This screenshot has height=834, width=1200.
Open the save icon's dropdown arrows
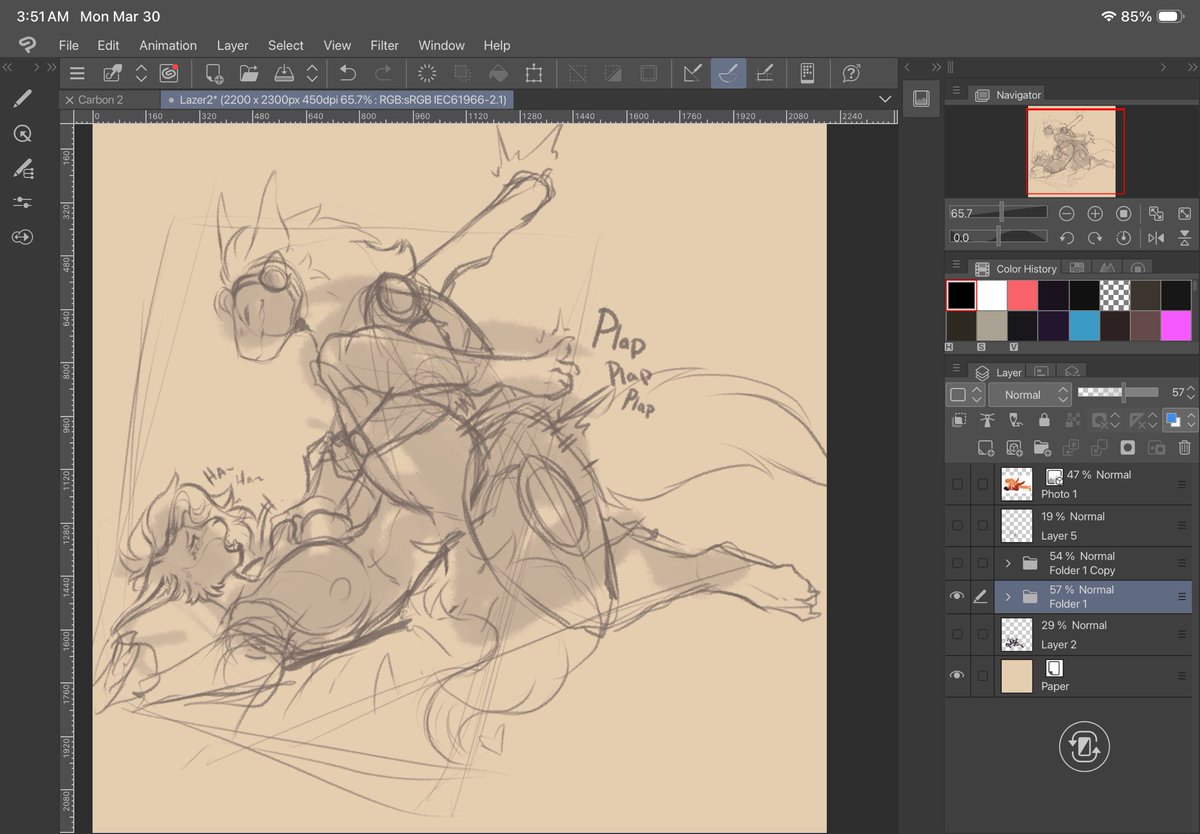pos(312,73)
